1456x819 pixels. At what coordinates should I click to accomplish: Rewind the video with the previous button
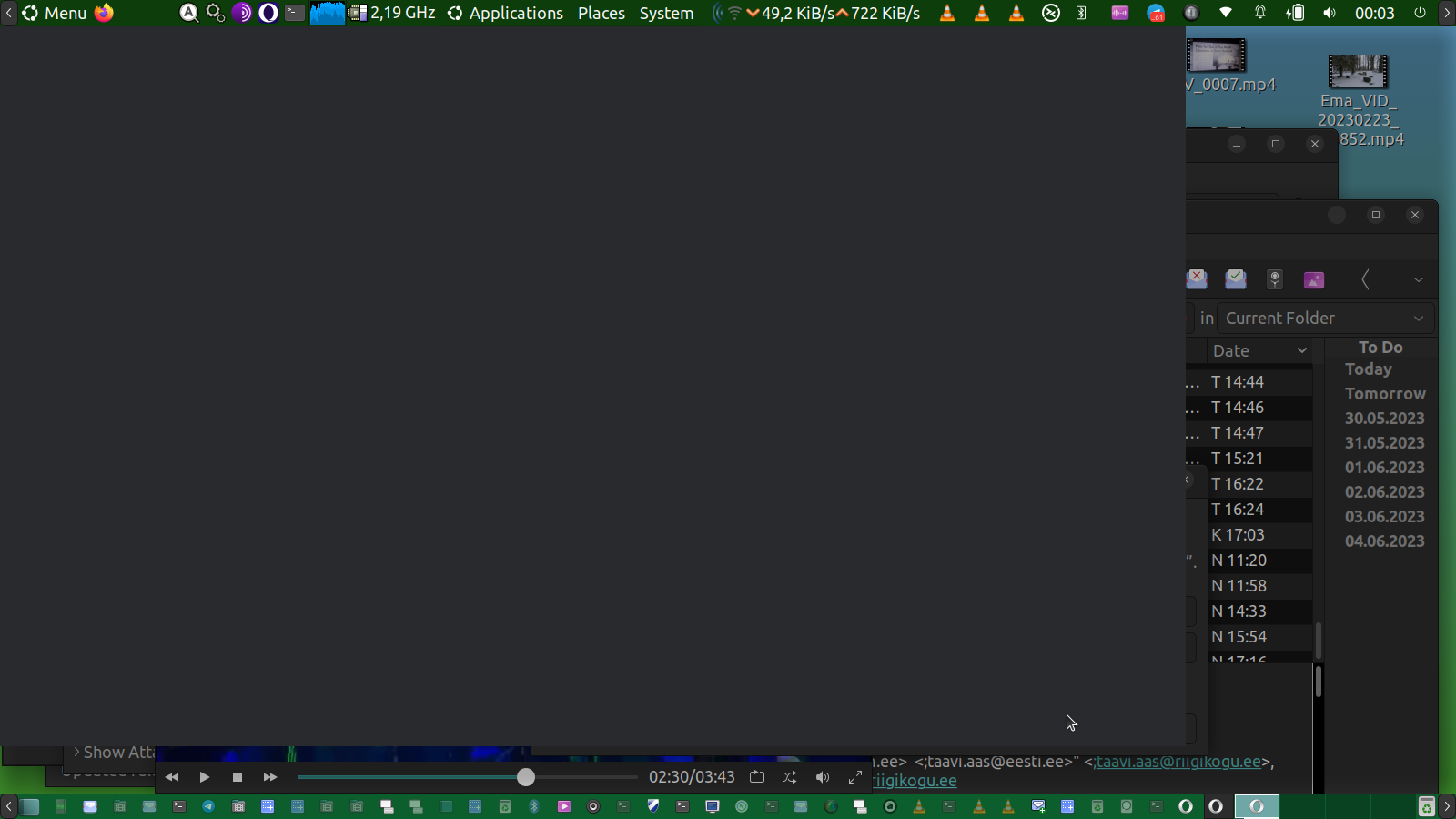(172, 777)
